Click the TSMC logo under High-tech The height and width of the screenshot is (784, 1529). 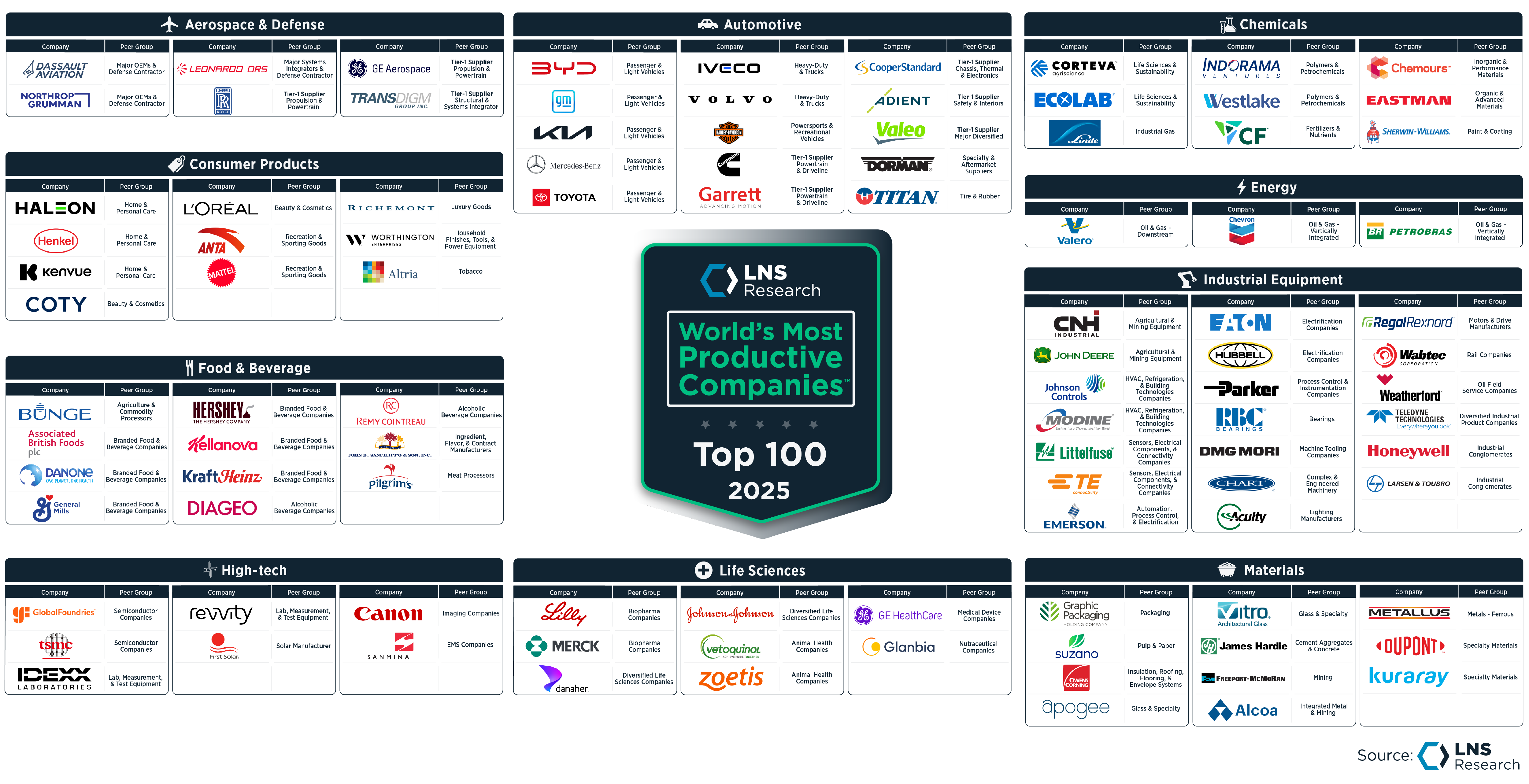coord(55,646)
